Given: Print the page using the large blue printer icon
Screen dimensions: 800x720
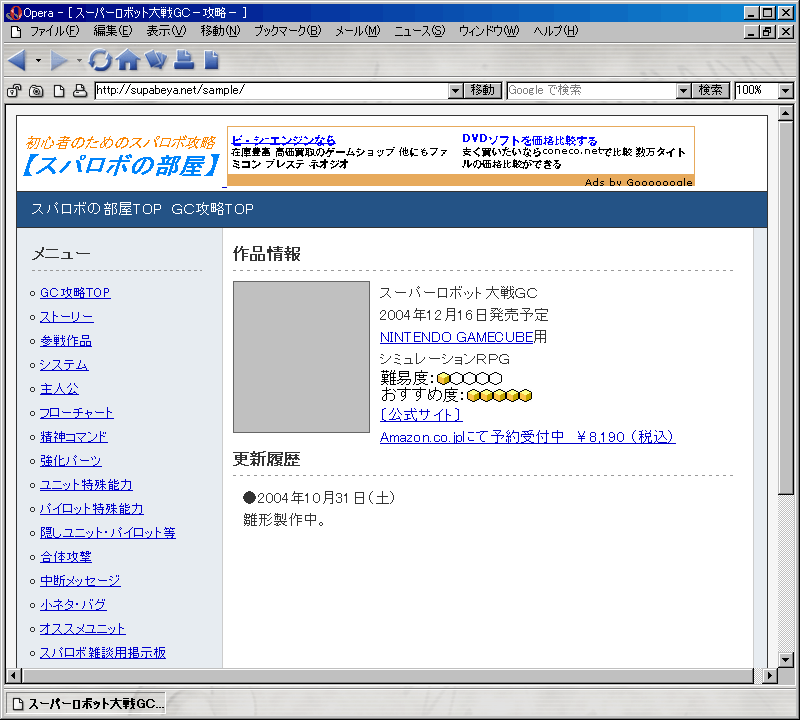Looking at the screenshot, I should (184, 60).
